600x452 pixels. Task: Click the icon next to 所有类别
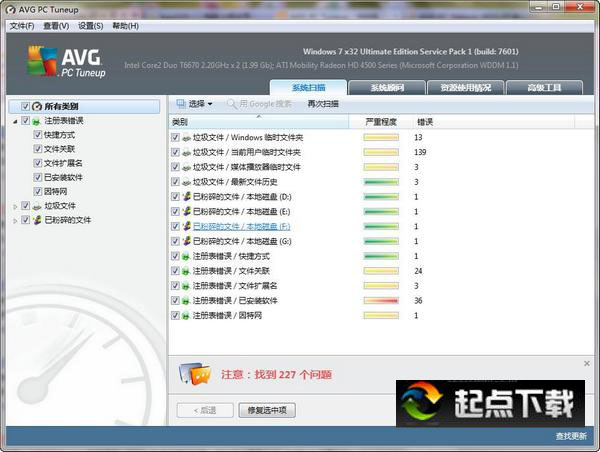coord(37,106)
